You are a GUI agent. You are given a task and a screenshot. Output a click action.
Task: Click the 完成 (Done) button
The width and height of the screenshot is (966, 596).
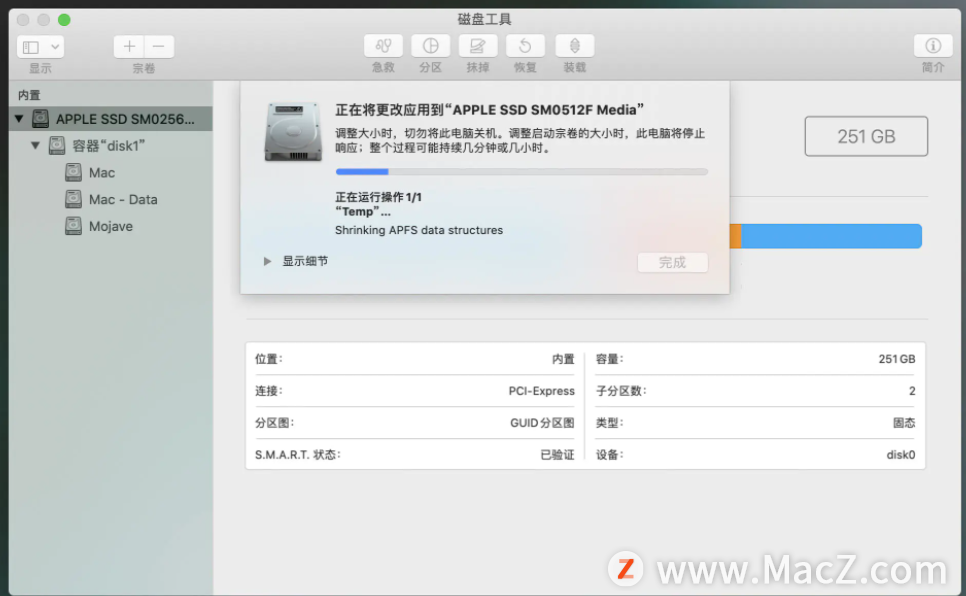coord(672,263)
